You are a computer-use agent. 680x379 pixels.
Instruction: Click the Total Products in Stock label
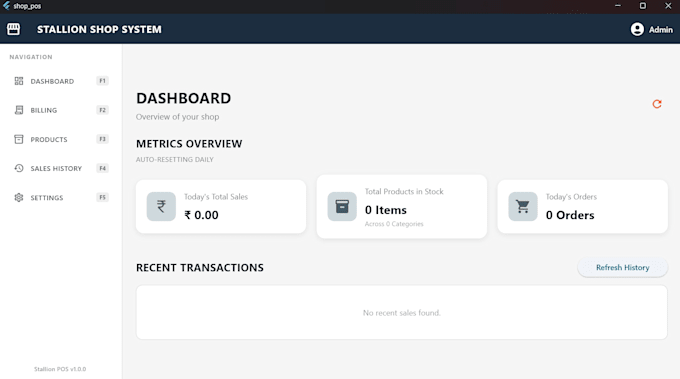click(x=404, y=192)
